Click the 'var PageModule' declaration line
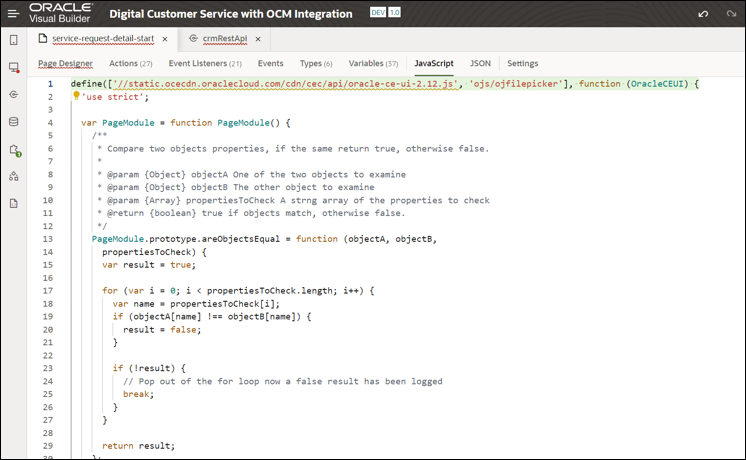 coord(186,123)
